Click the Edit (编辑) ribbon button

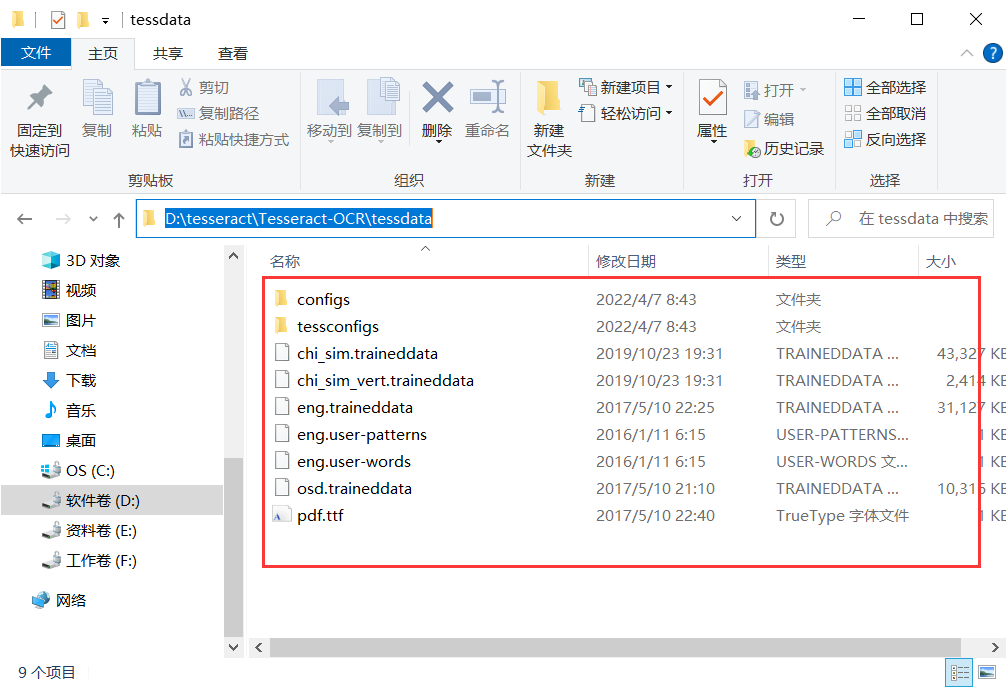click(769, 119)
